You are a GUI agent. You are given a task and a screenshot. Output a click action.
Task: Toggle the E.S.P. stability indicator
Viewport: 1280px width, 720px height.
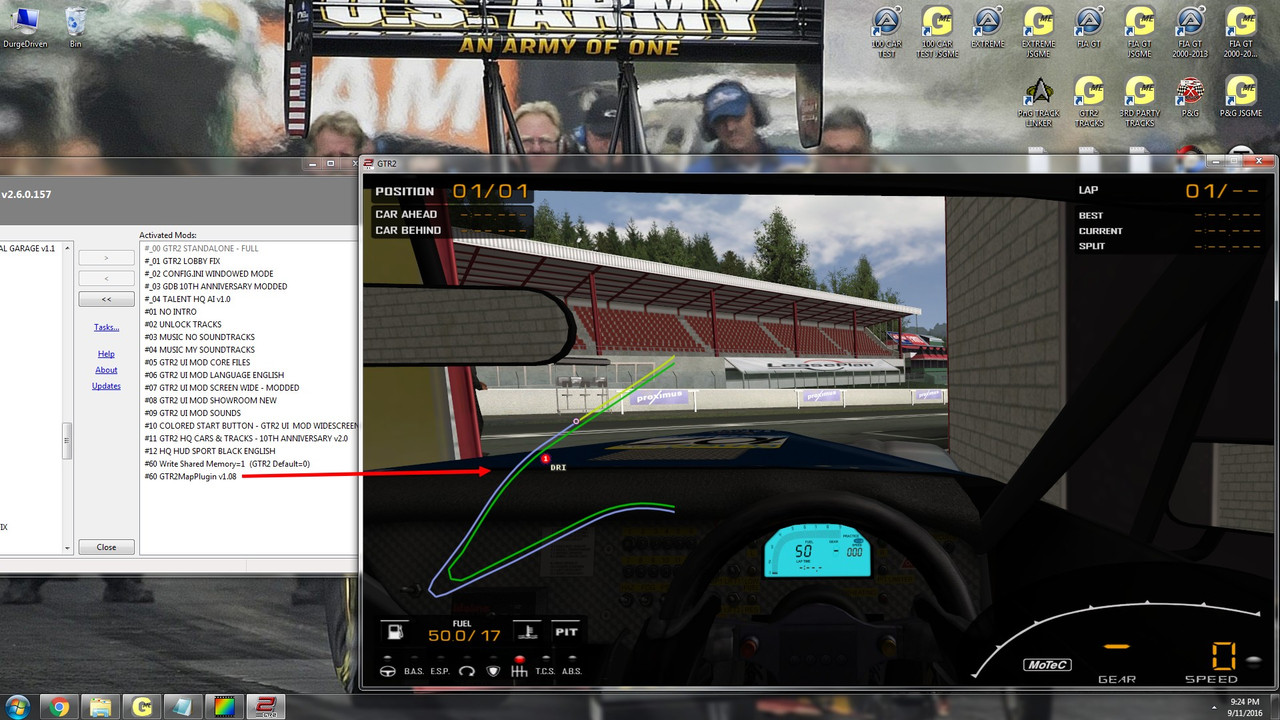tap(440, 671)
